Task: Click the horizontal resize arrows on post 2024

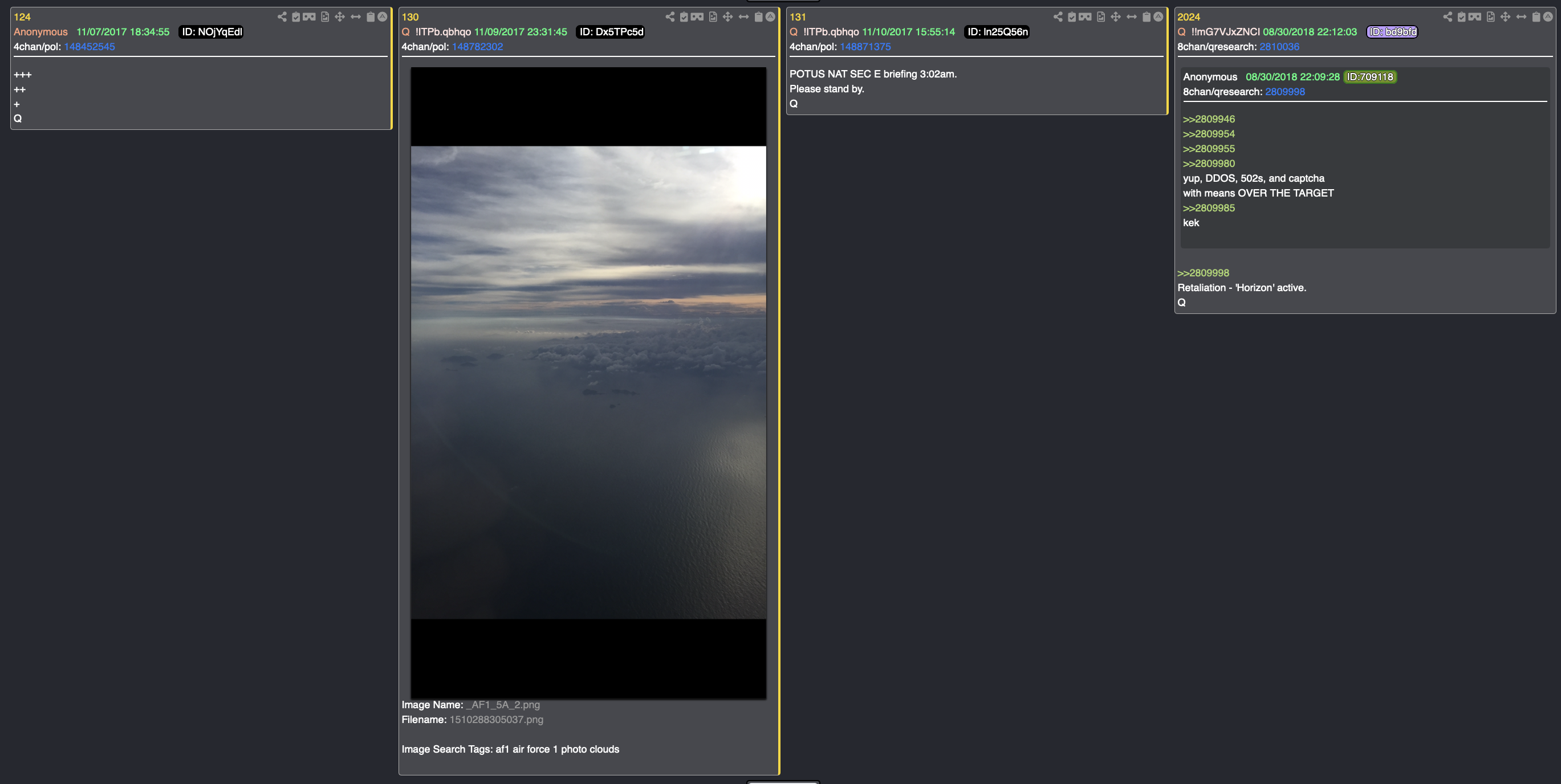Action: coord(1521,17)
